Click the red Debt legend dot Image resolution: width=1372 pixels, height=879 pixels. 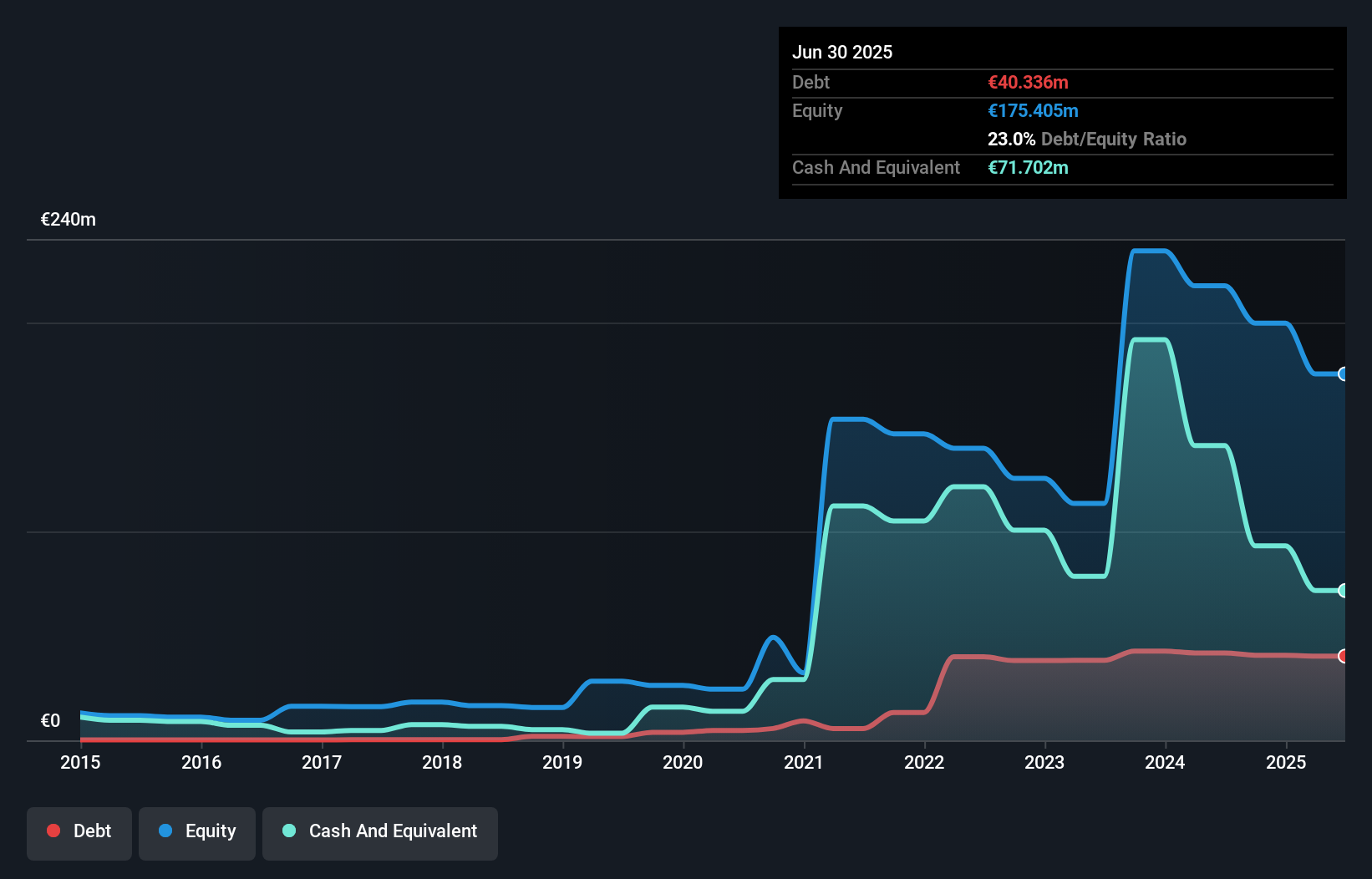point(53,831)
